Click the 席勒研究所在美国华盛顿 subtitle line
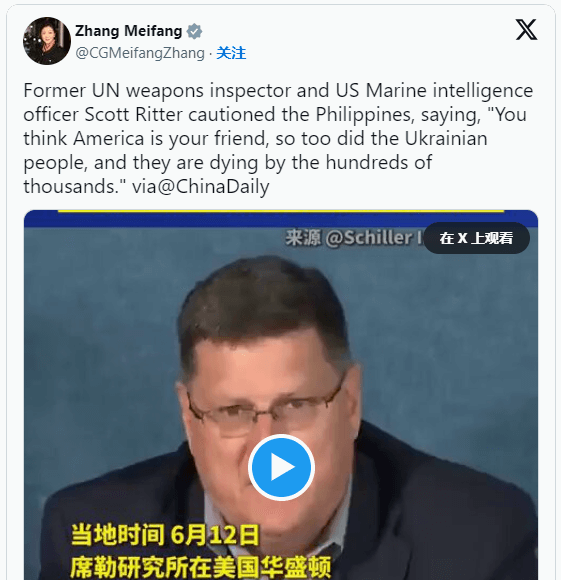 point(200,566)
